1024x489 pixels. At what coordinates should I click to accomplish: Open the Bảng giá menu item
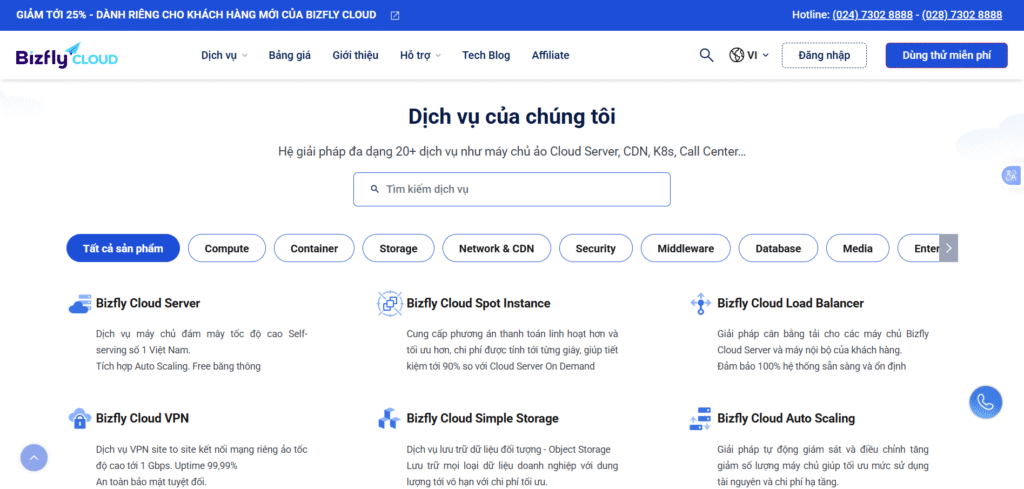point(290,55)
